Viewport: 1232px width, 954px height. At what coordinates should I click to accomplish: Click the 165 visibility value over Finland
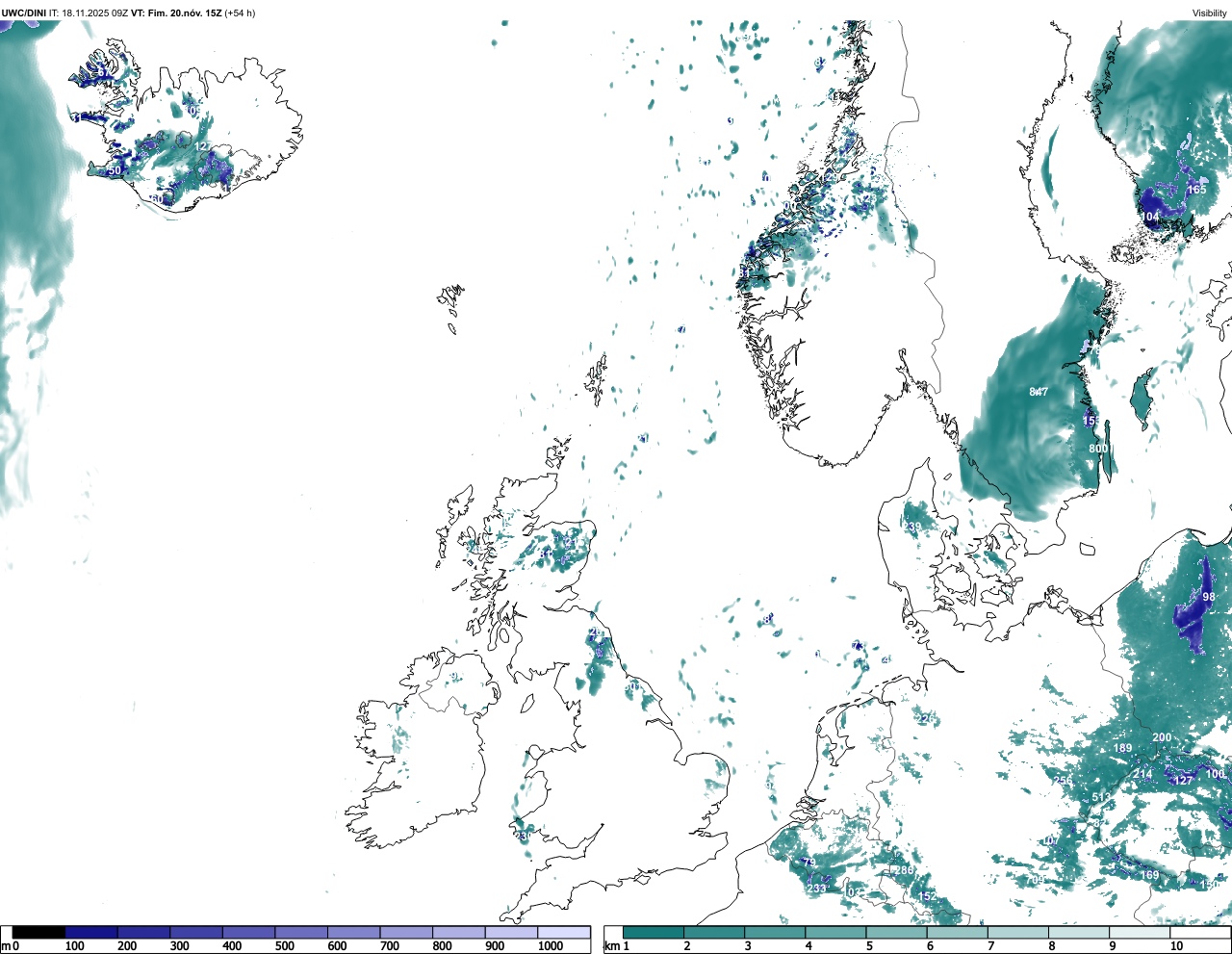pos(1196,190)
